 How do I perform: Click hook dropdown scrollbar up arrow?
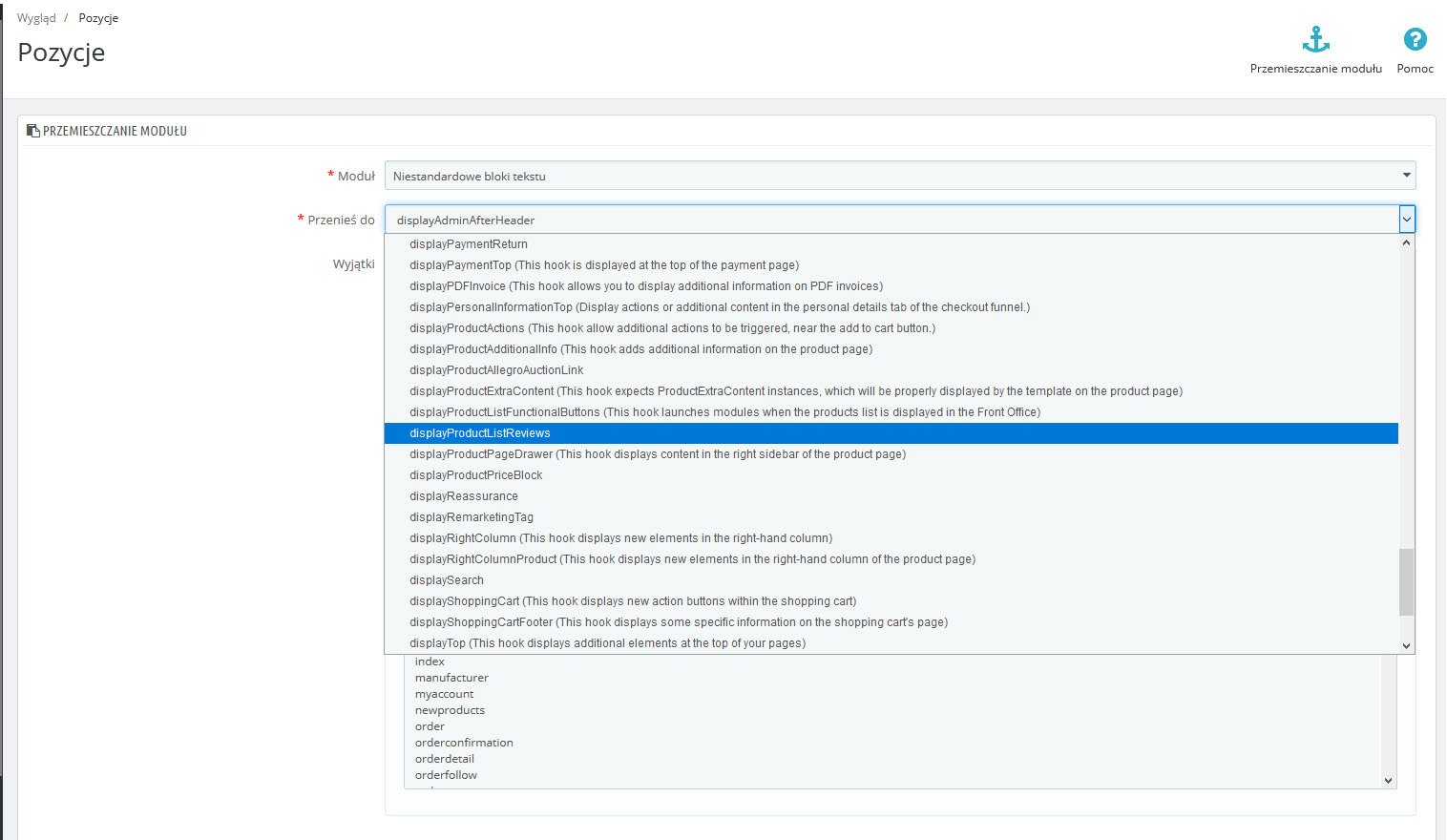[x=1406, y=242]
